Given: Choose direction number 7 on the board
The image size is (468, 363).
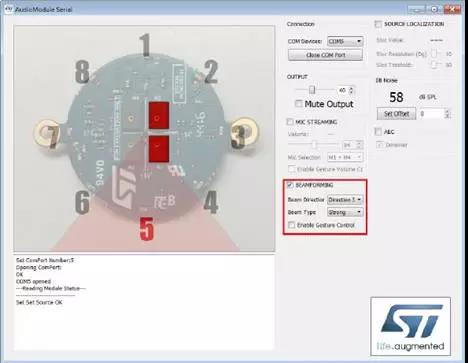Looking at the screenshot, I should point(52,136).
